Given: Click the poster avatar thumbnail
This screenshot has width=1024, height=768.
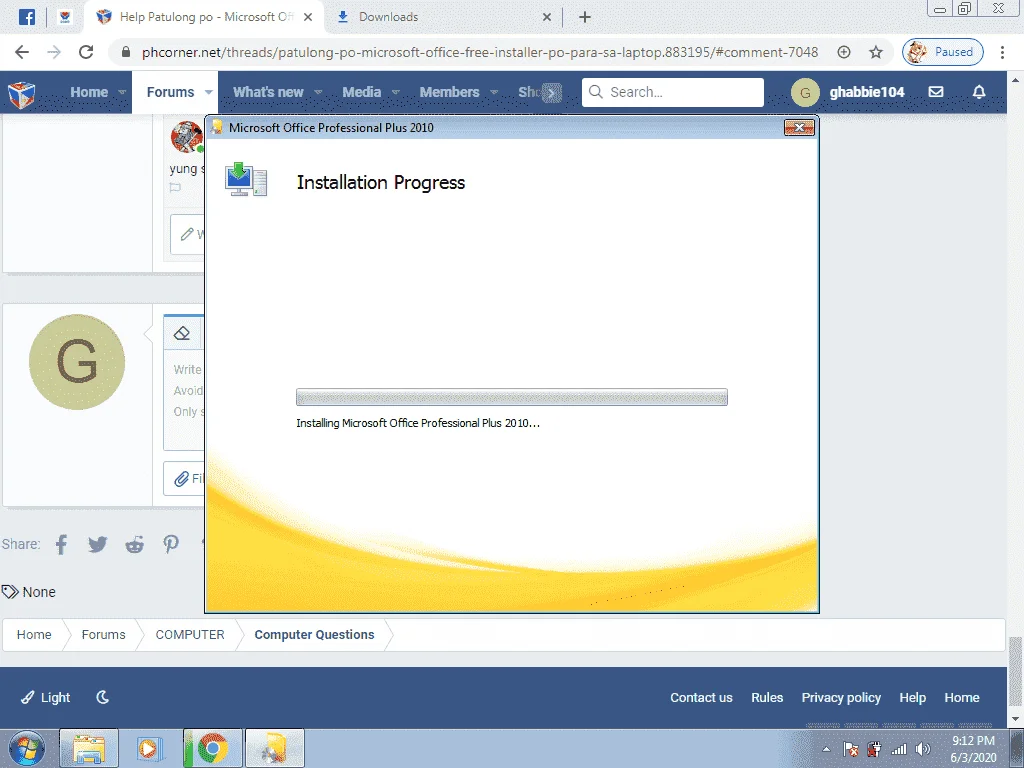Looking at the screenshot, I should click(187, 136).
